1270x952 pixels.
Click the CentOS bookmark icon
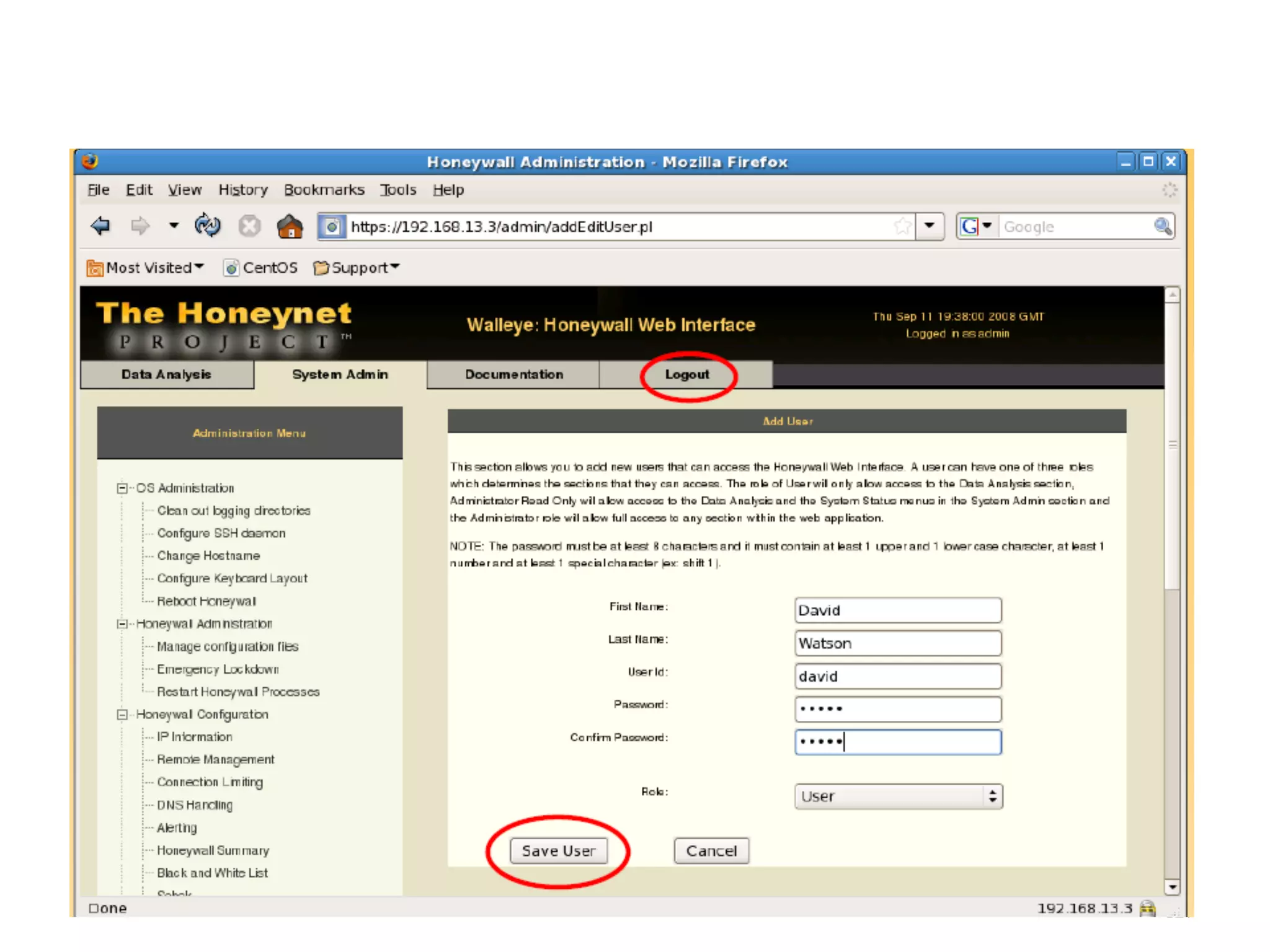coord(231,268)
